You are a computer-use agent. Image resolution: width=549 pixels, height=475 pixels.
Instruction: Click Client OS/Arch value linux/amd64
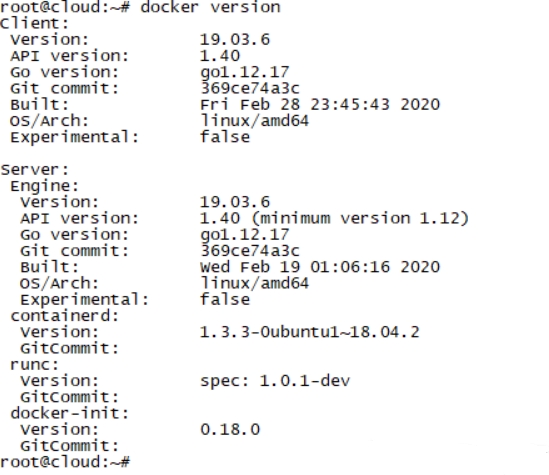pos(255,121)
